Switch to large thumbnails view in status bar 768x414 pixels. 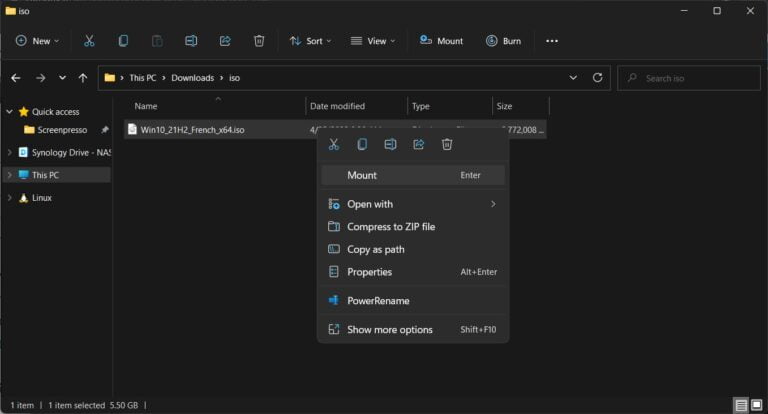point(756,405)
